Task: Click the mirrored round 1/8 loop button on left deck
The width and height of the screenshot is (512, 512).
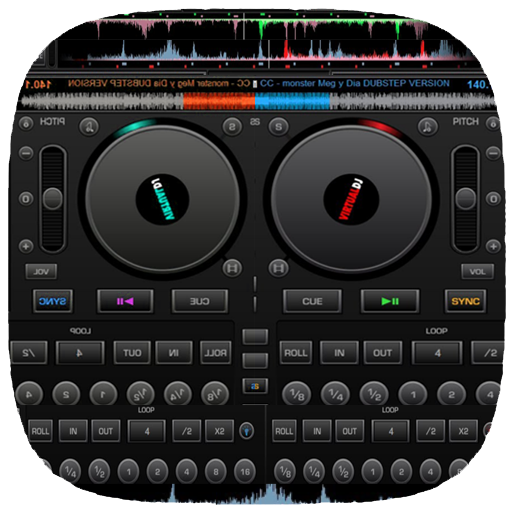Action: 215,395
